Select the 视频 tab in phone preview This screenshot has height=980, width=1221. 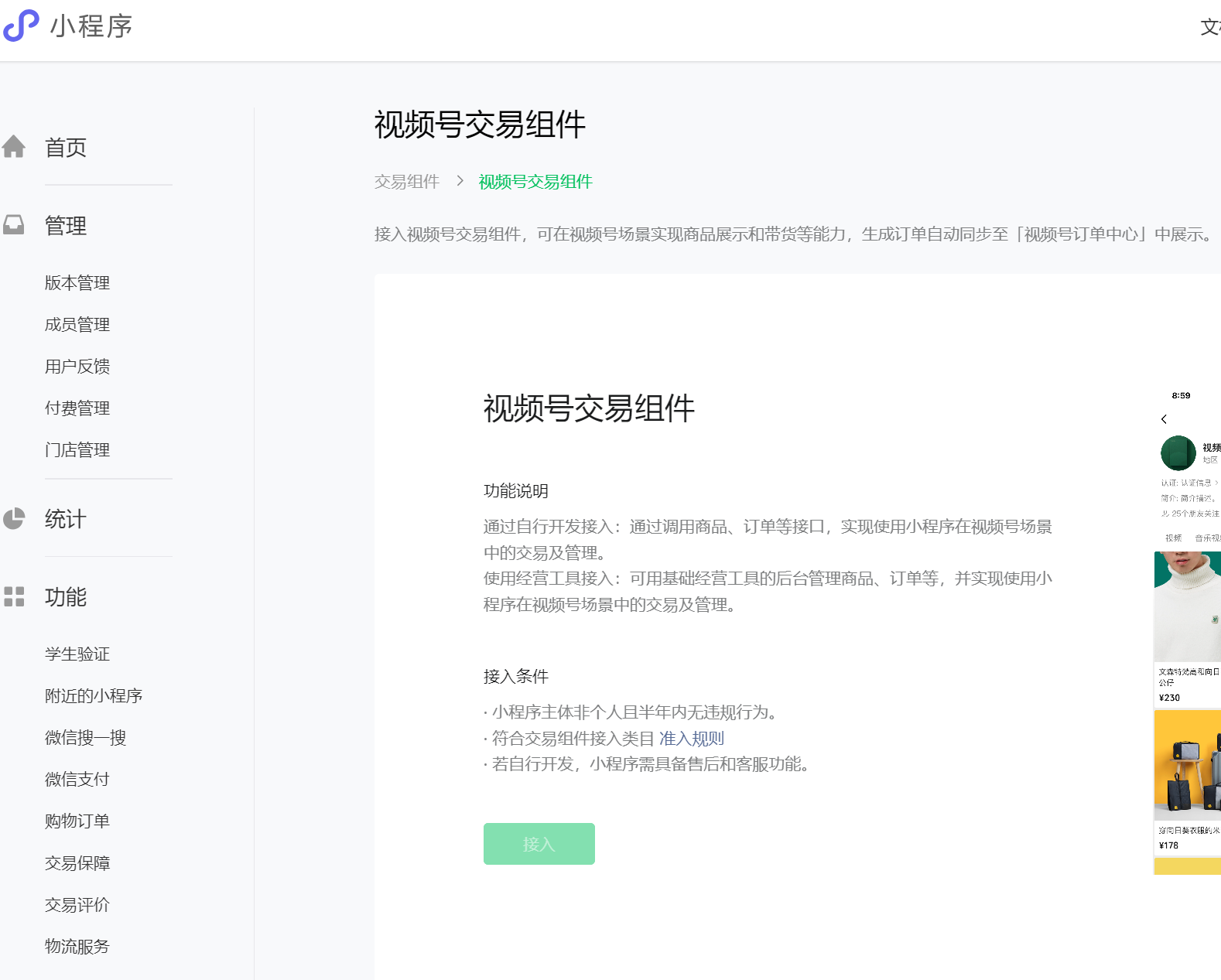(1174, 538)
